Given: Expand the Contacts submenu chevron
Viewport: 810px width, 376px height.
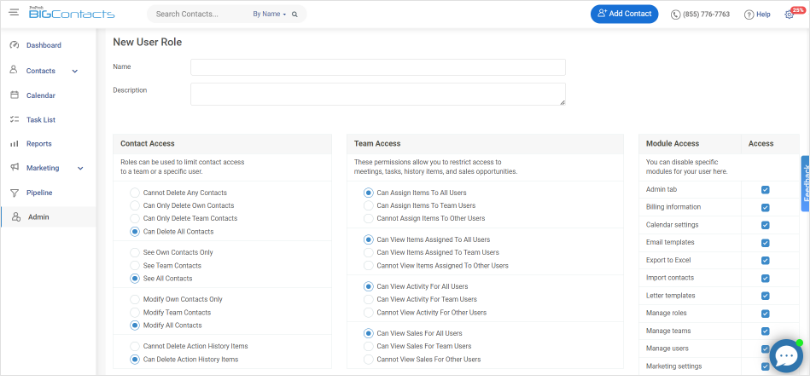Looking at the screenshot, I should point(75,71).
